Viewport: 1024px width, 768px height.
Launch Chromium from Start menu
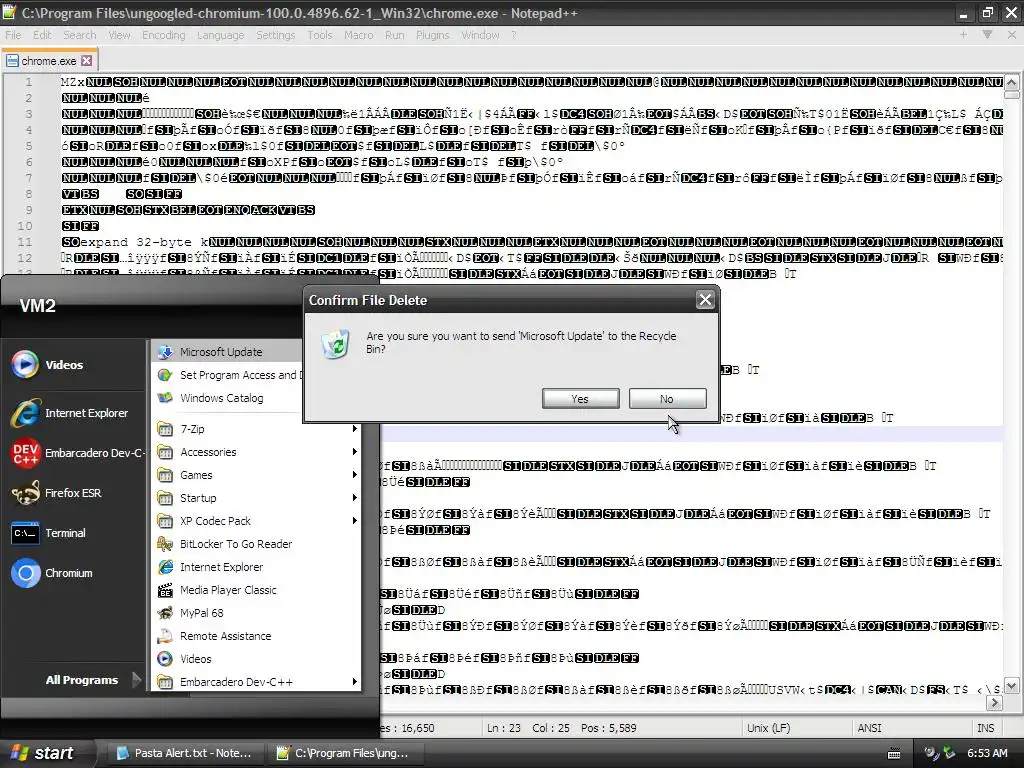click(x=75, y=573)
